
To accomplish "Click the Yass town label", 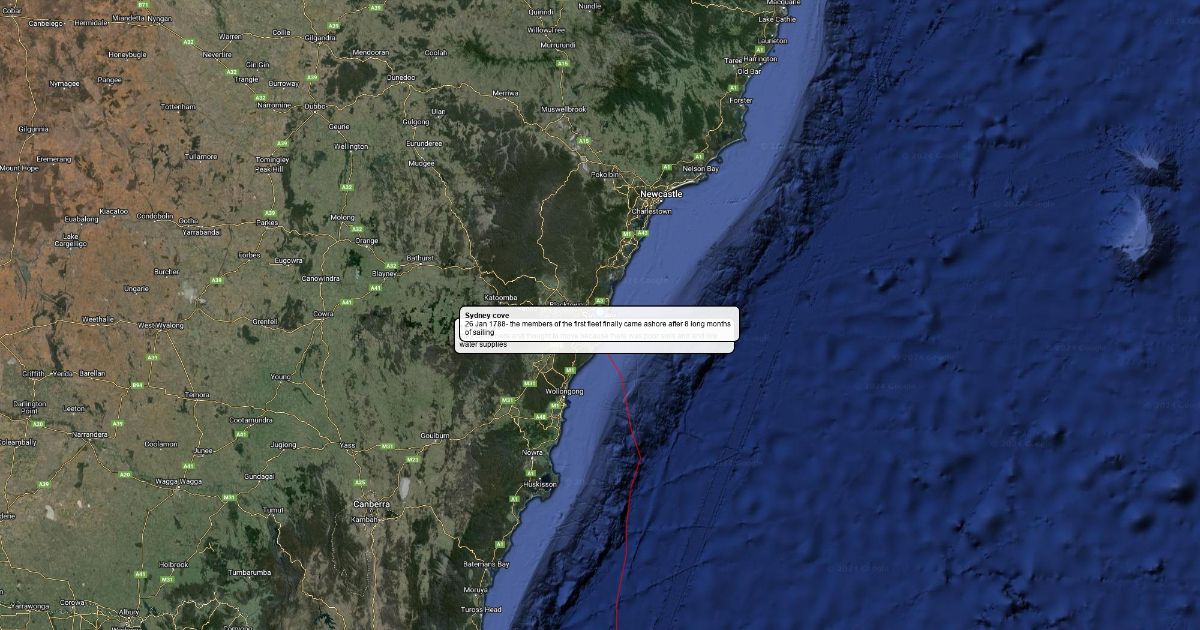I will pyautogui.click(x=347, y=444).
